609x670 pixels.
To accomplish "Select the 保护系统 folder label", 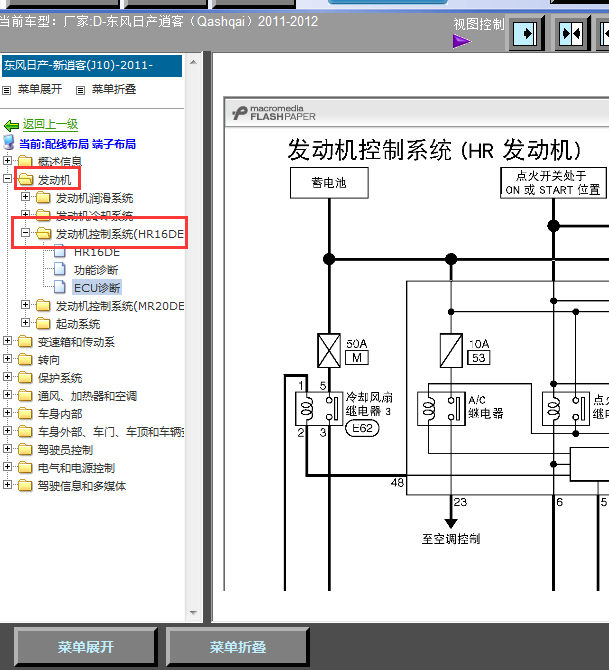I will click(60, 378).
